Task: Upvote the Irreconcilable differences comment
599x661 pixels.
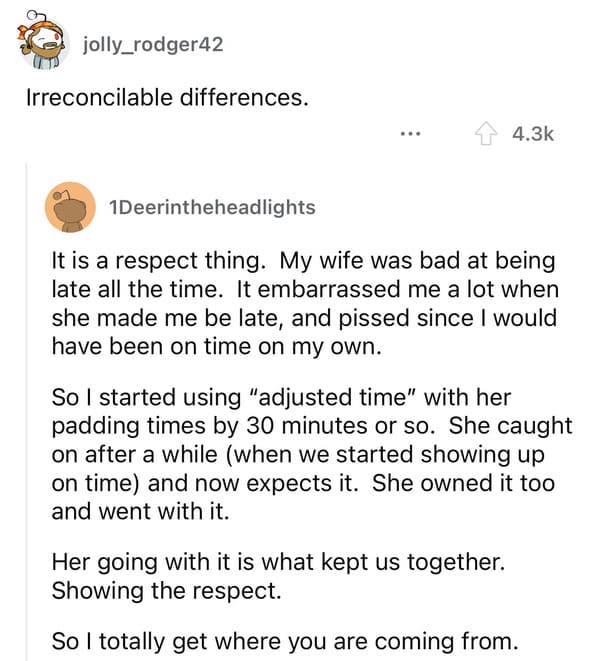Action: click(x=486, y=134)
